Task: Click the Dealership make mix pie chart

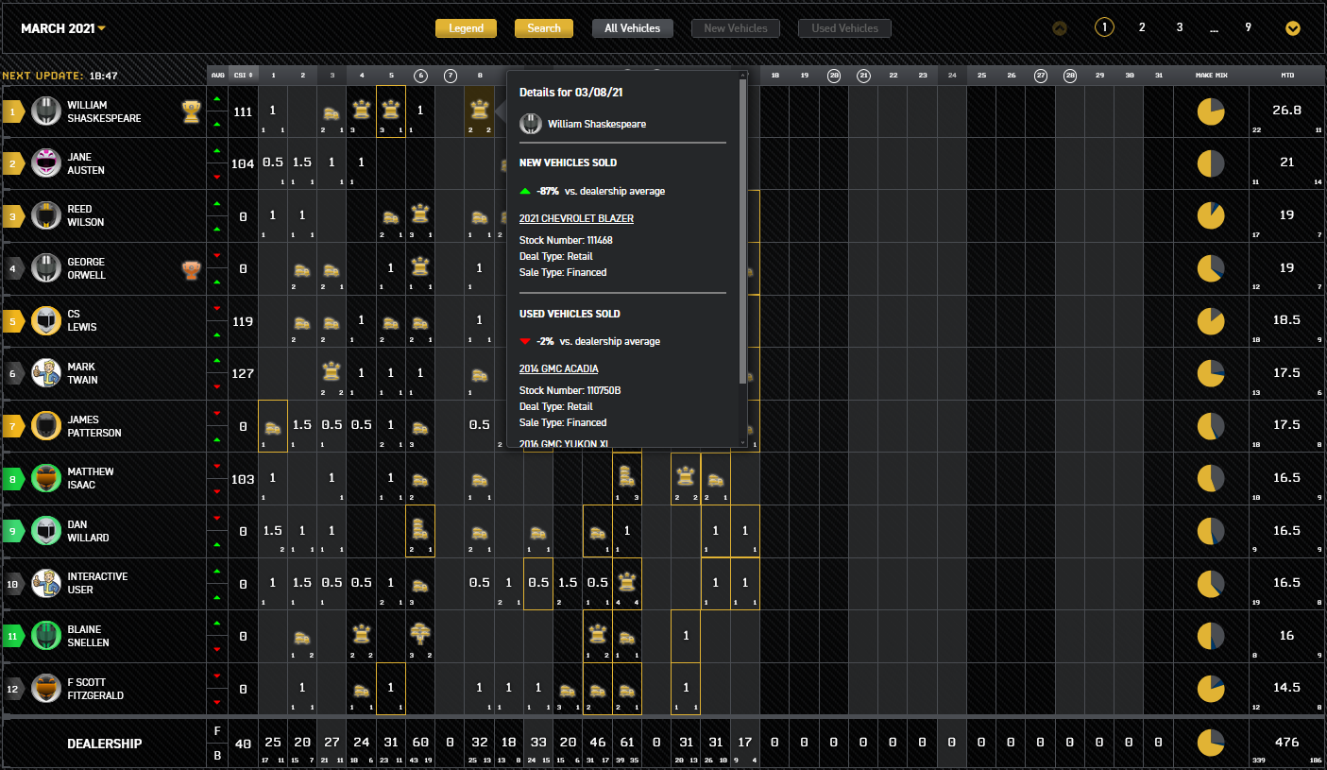Action: pos(1211,742)
